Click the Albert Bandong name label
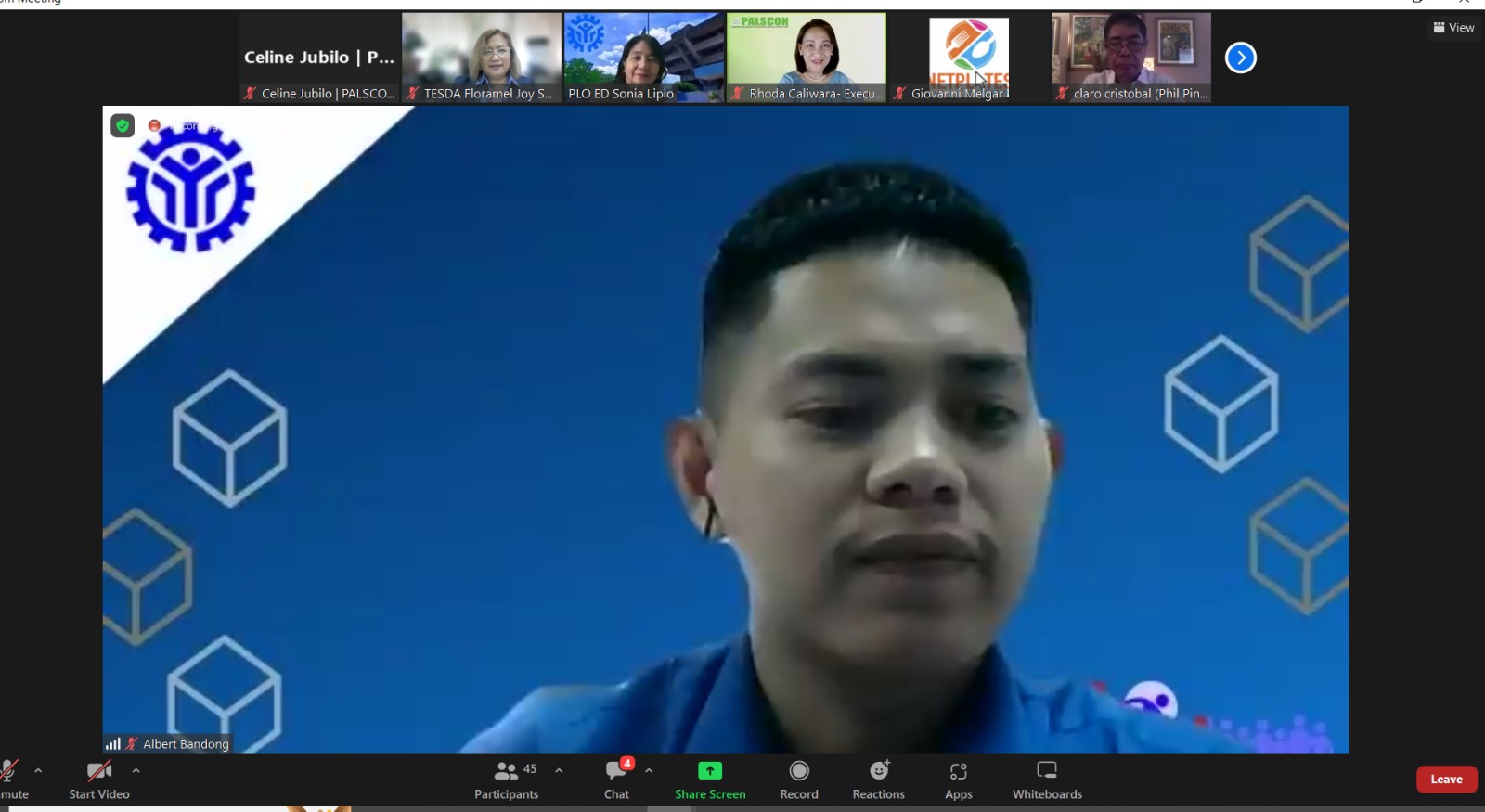 click(x=186, y=744)
